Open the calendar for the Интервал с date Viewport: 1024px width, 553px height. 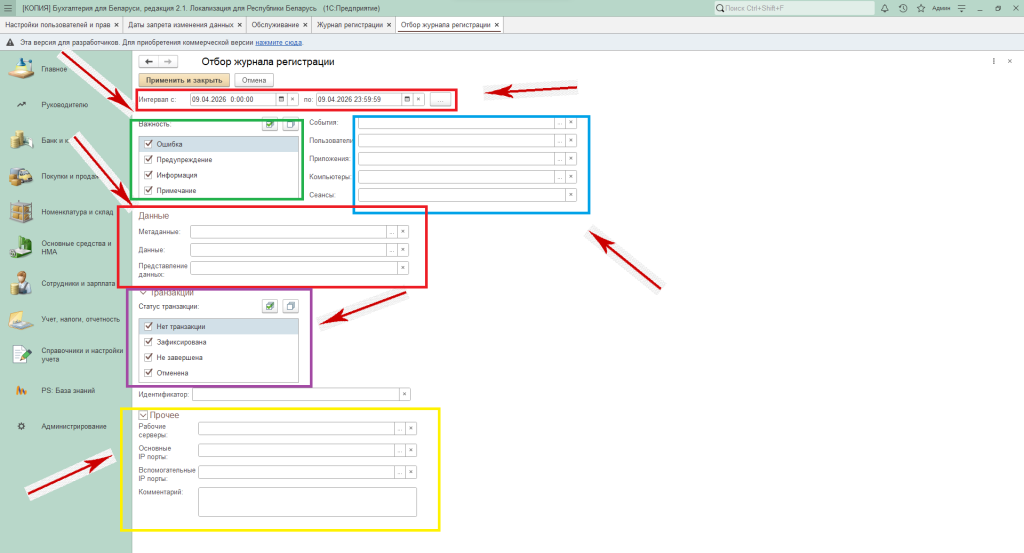[280, 99]
